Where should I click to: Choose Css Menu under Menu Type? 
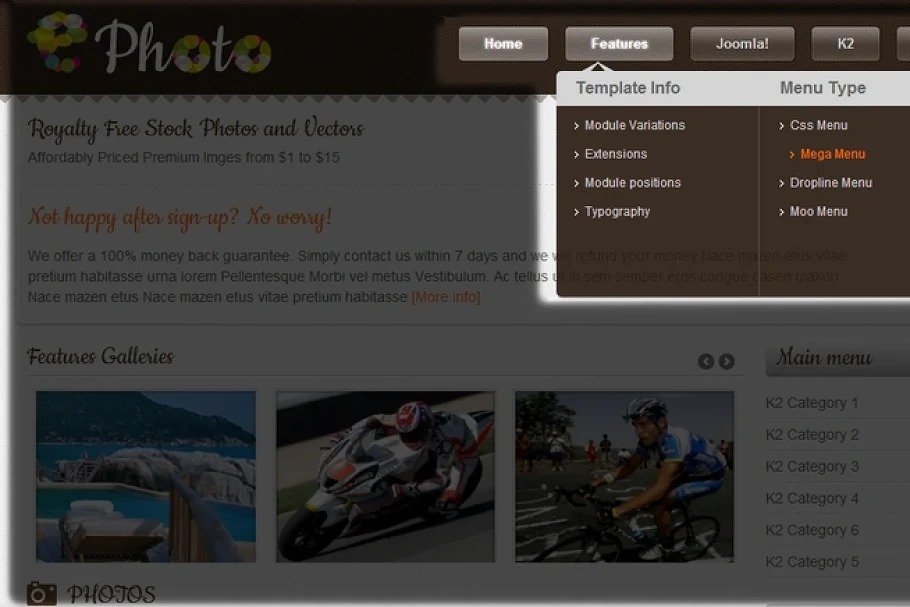(818, 125)
